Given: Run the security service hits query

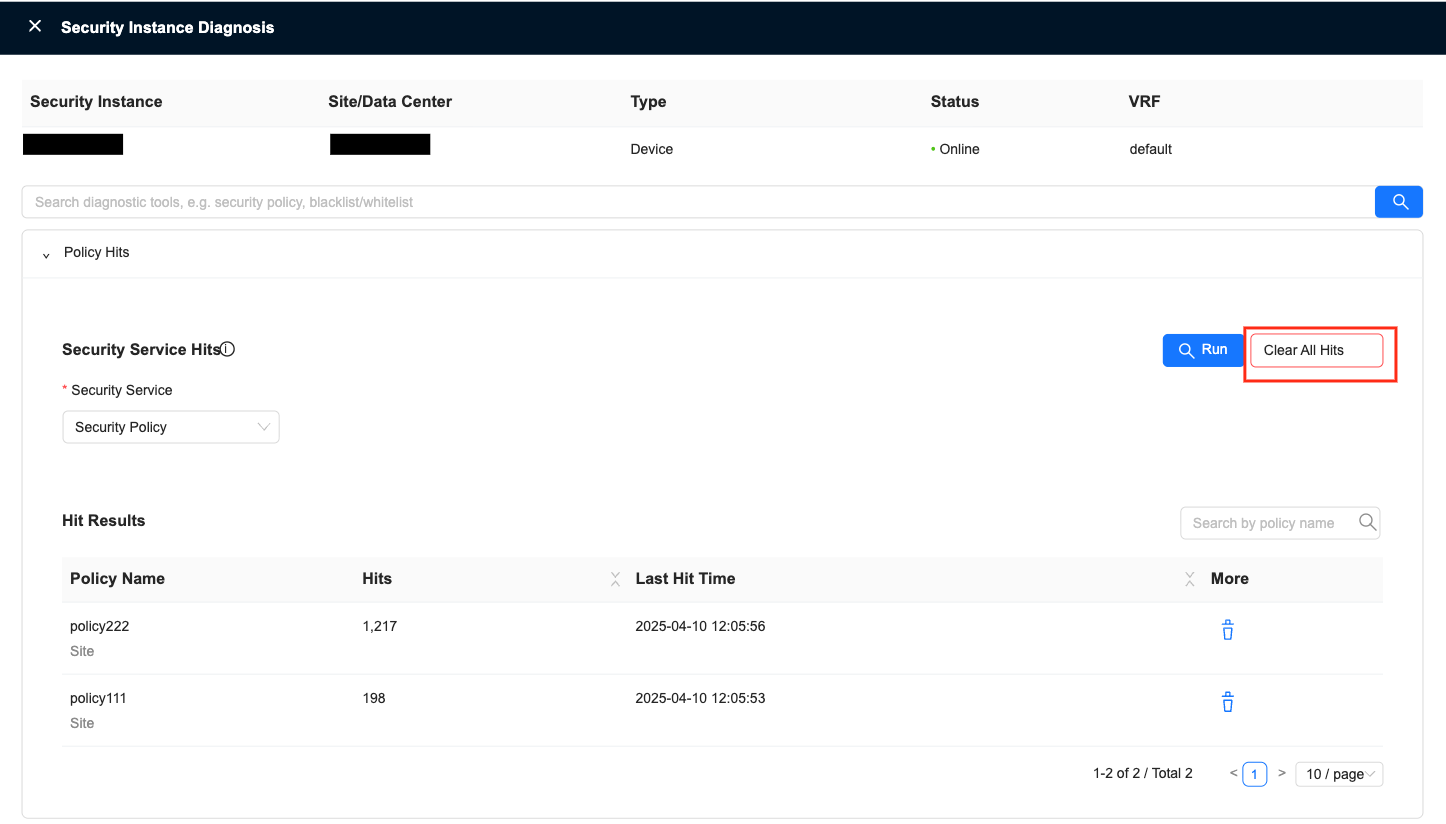Looking at the screenshot, I should point(1203,350).
